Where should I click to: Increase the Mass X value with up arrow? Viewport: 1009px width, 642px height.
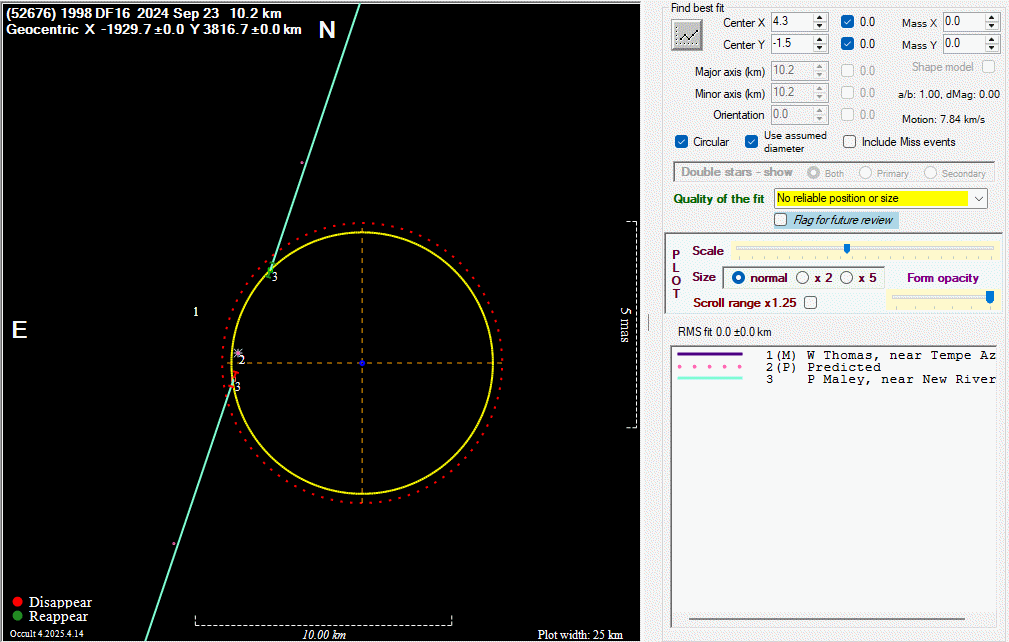(x=992, y=17)
